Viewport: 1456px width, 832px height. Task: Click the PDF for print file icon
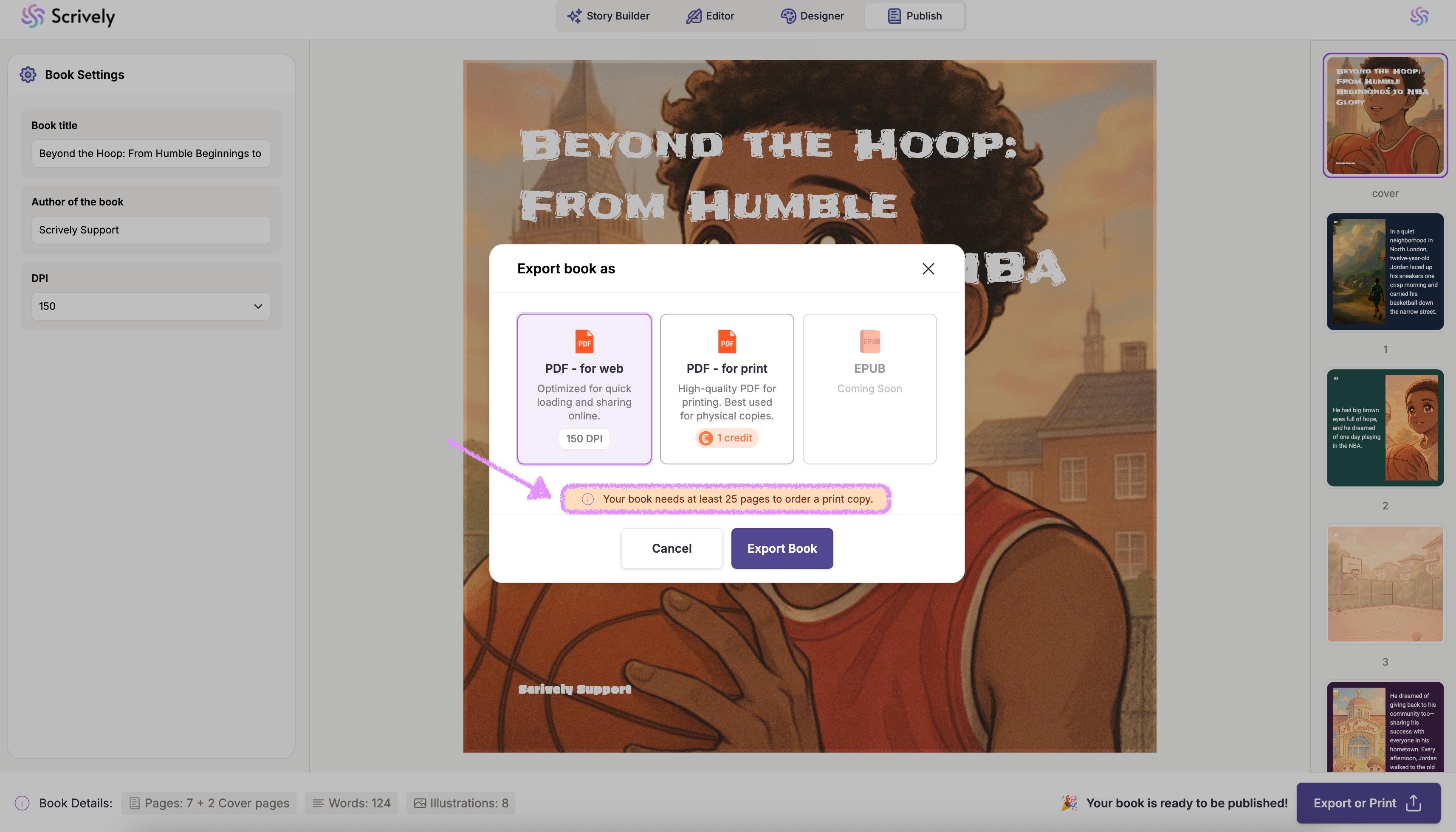click(x=727, y=342)
